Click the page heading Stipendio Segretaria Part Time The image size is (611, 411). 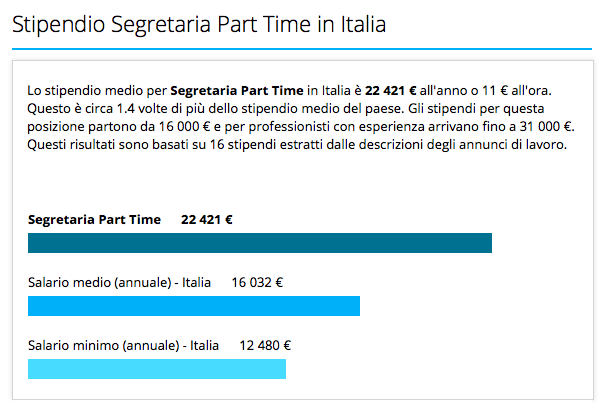pyautogui.click(x=199, y=24)
